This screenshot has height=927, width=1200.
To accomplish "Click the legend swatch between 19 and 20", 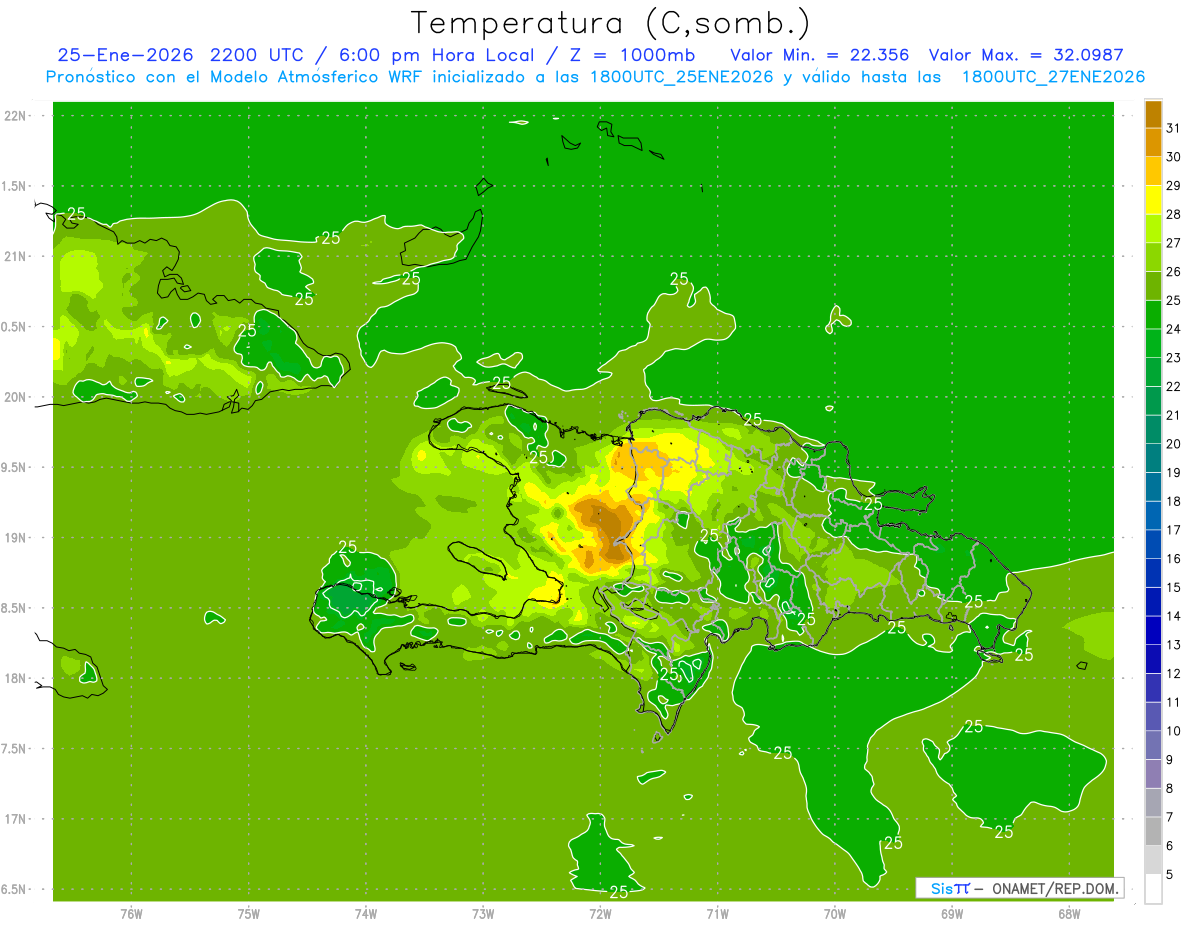I will [x=1153, y=458].
